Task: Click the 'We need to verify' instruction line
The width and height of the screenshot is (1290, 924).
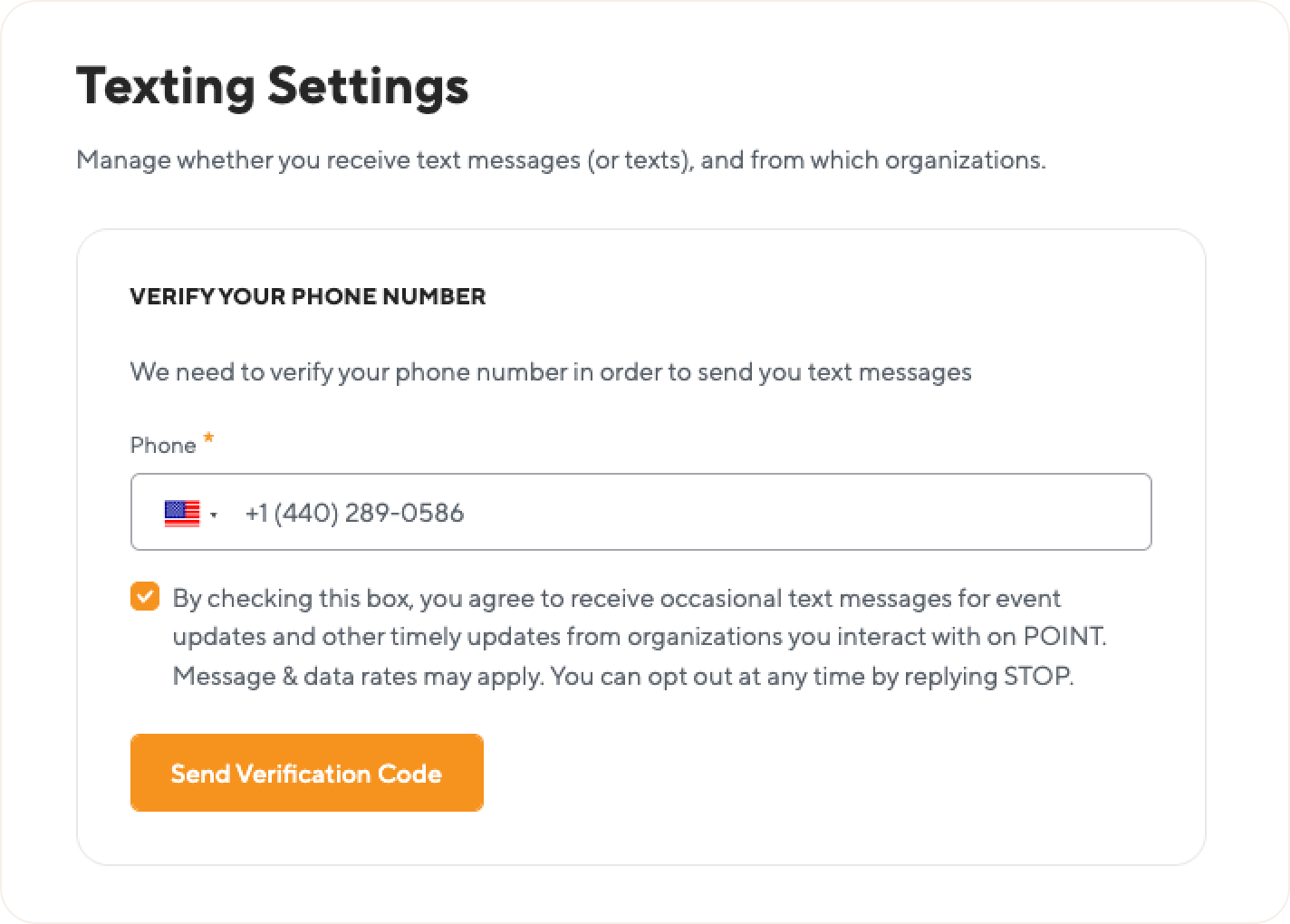Action: (551, 372)
